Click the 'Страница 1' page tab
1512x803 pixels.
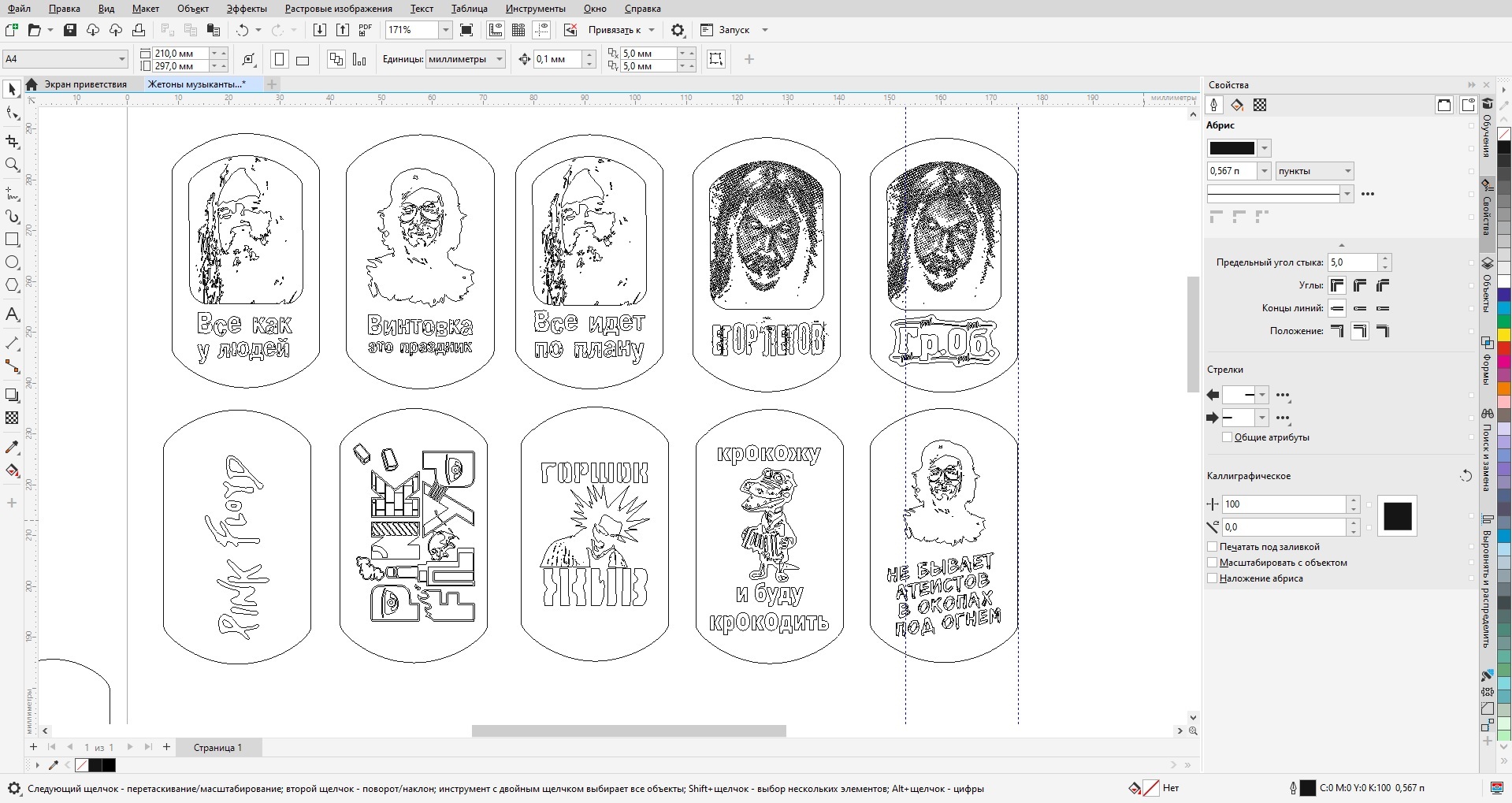(217, 747)
